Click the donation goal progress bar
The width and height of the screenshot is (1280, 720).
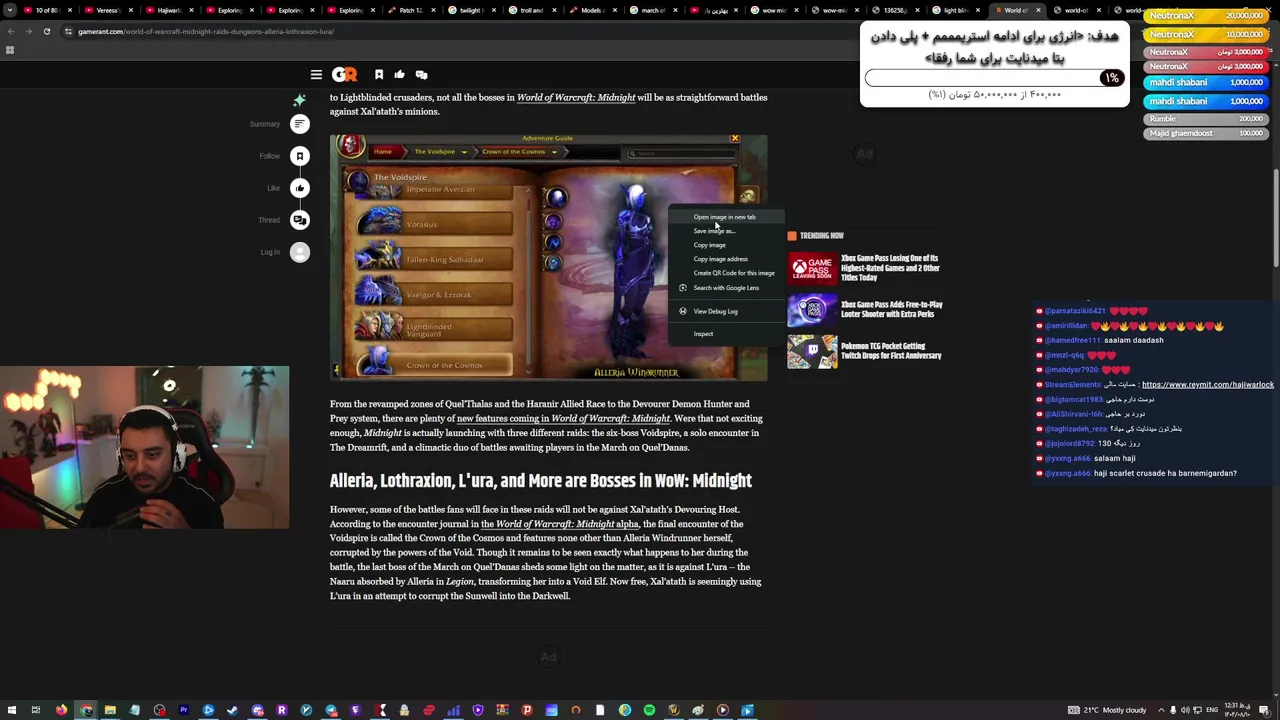click(x=995, y=78)
